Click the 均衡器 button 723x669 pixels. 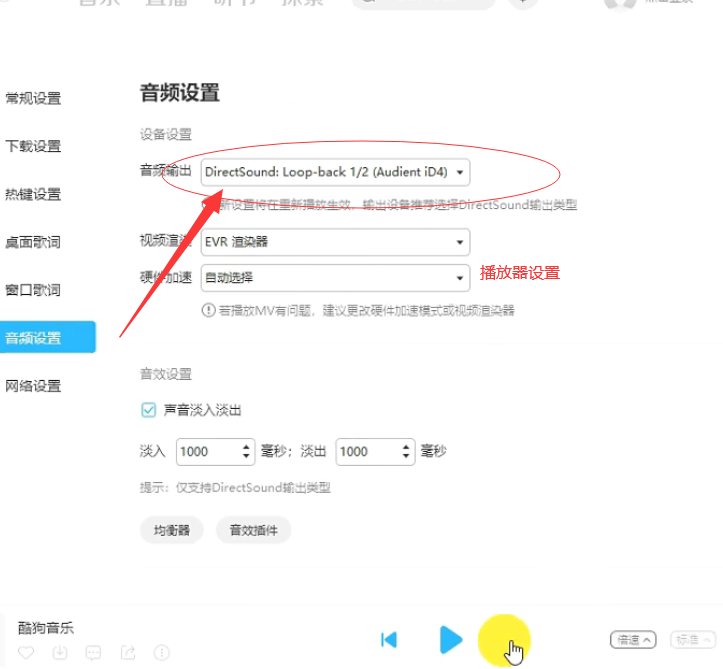coord(172,531)
